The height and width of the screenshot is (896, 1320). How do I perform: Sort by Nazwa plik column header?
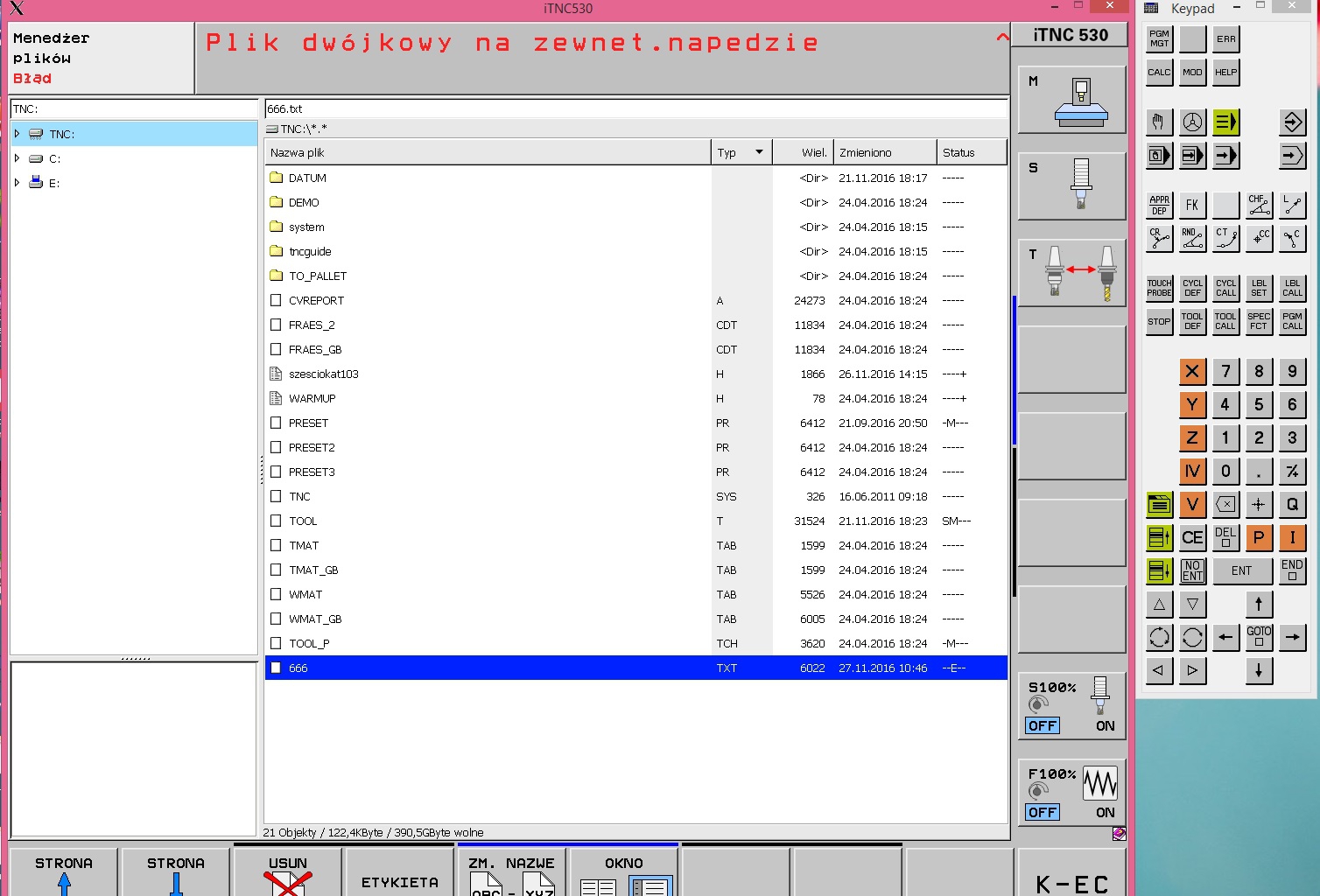(488, 152)
